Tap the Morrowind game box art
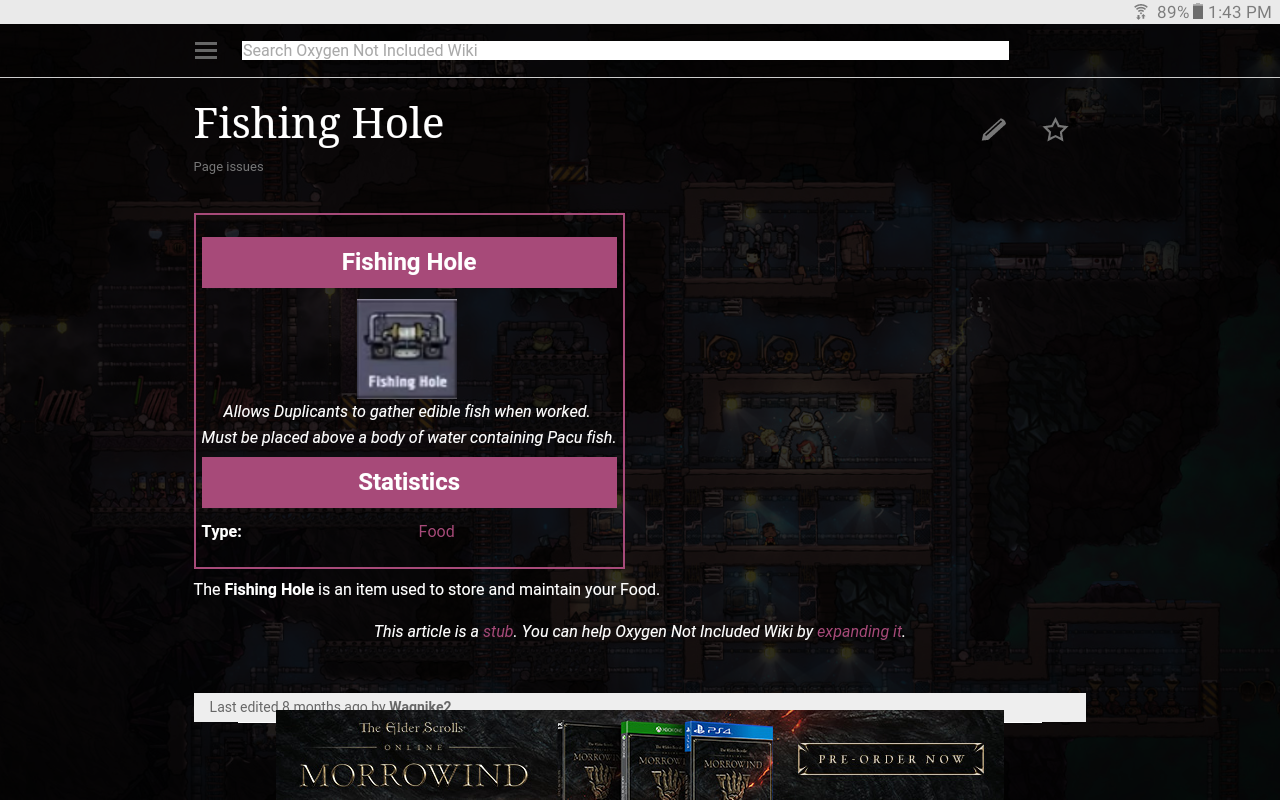 (x=666, y=760)
